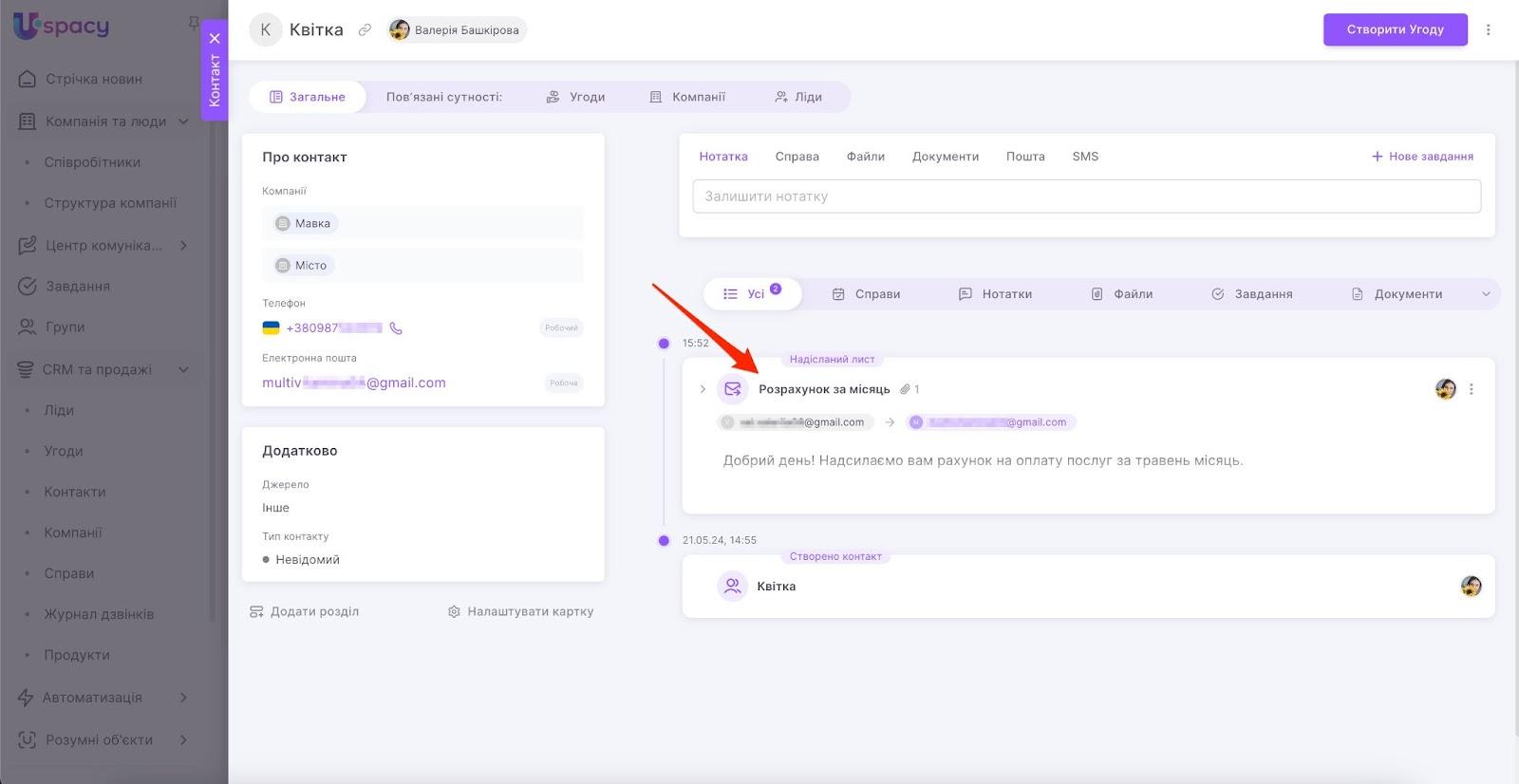Click the contact icon on the Квітка card
This screenshot has height=784, width=1519.
tap(732, 587)
